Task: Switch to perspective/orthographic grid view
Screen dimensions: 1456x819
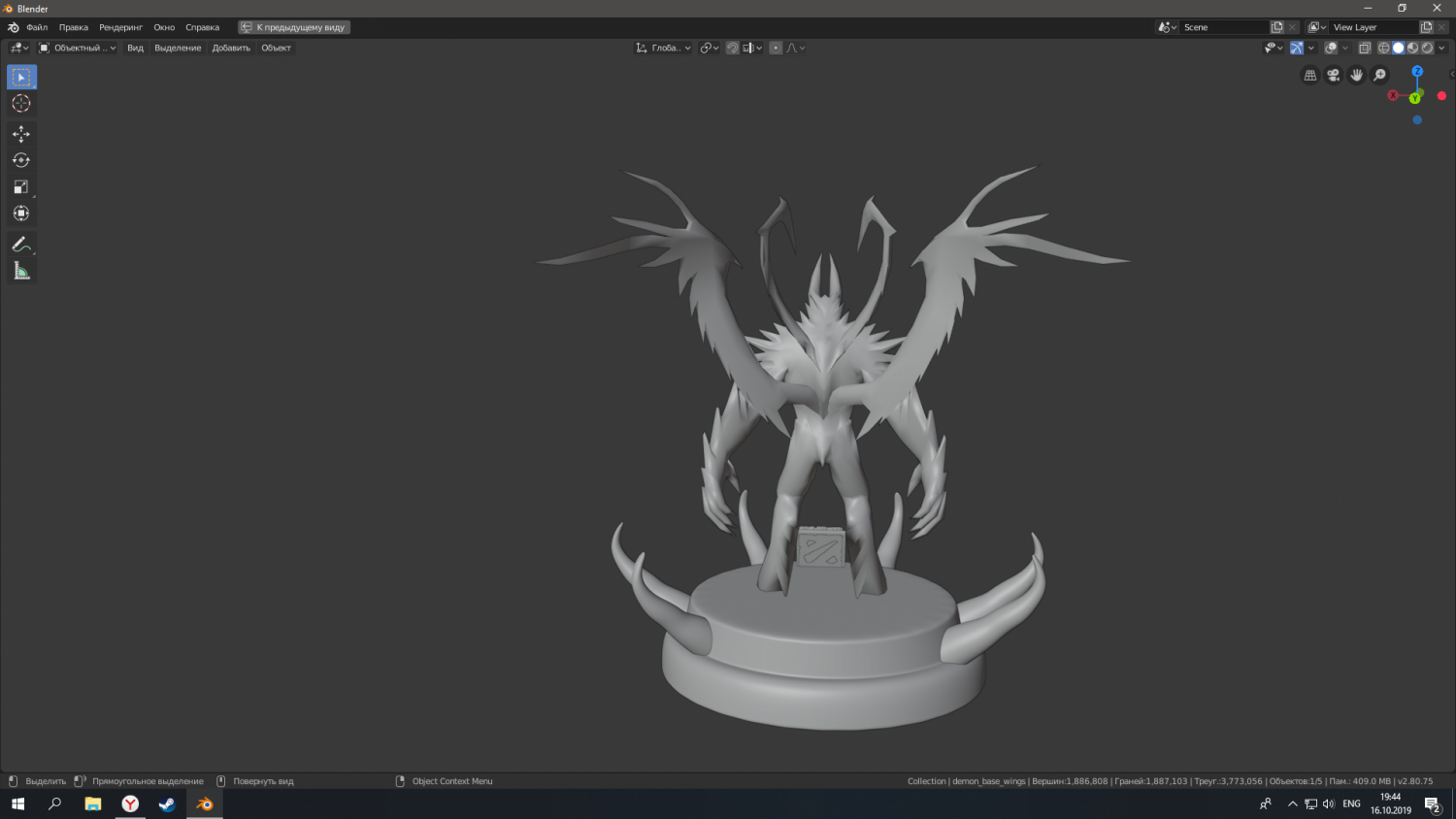Action: point(1310,76)
